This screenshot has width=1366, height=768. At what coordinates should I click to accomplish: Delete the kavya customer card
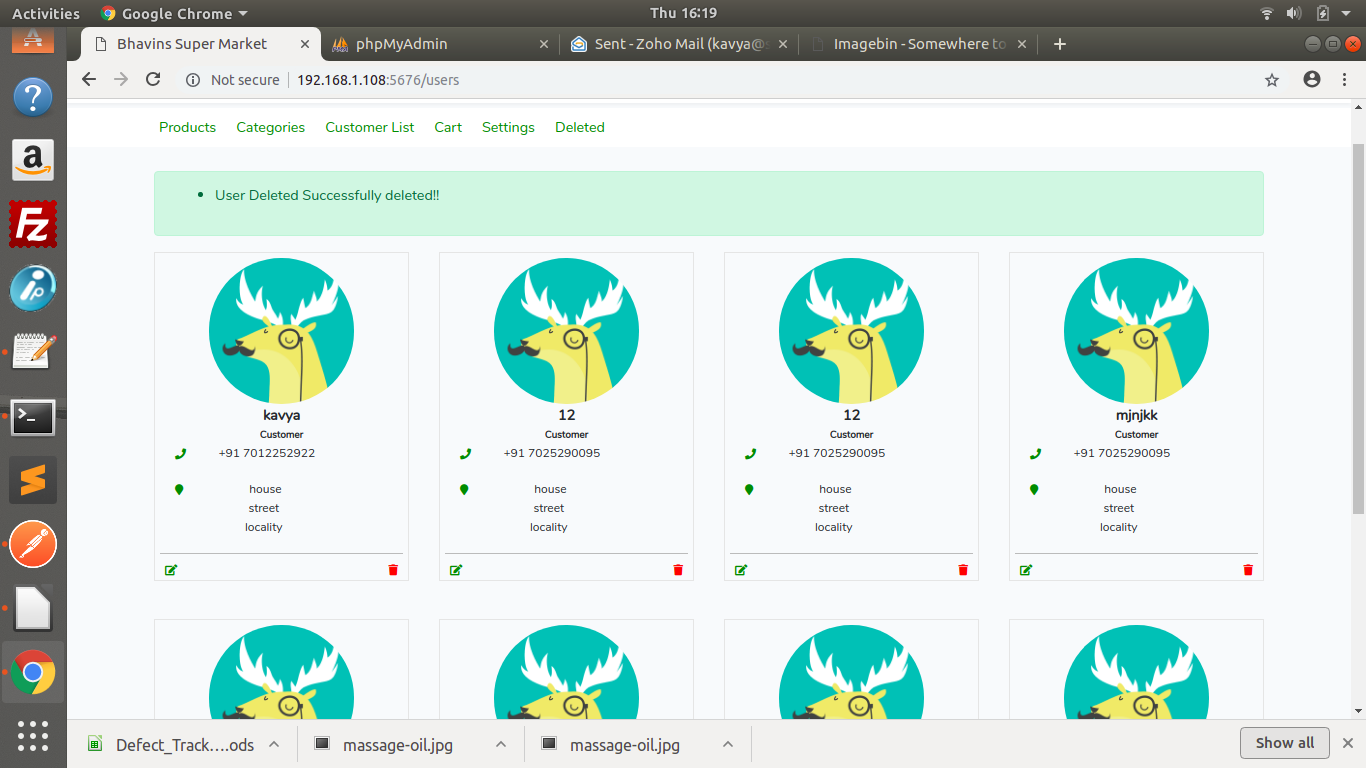393,570
